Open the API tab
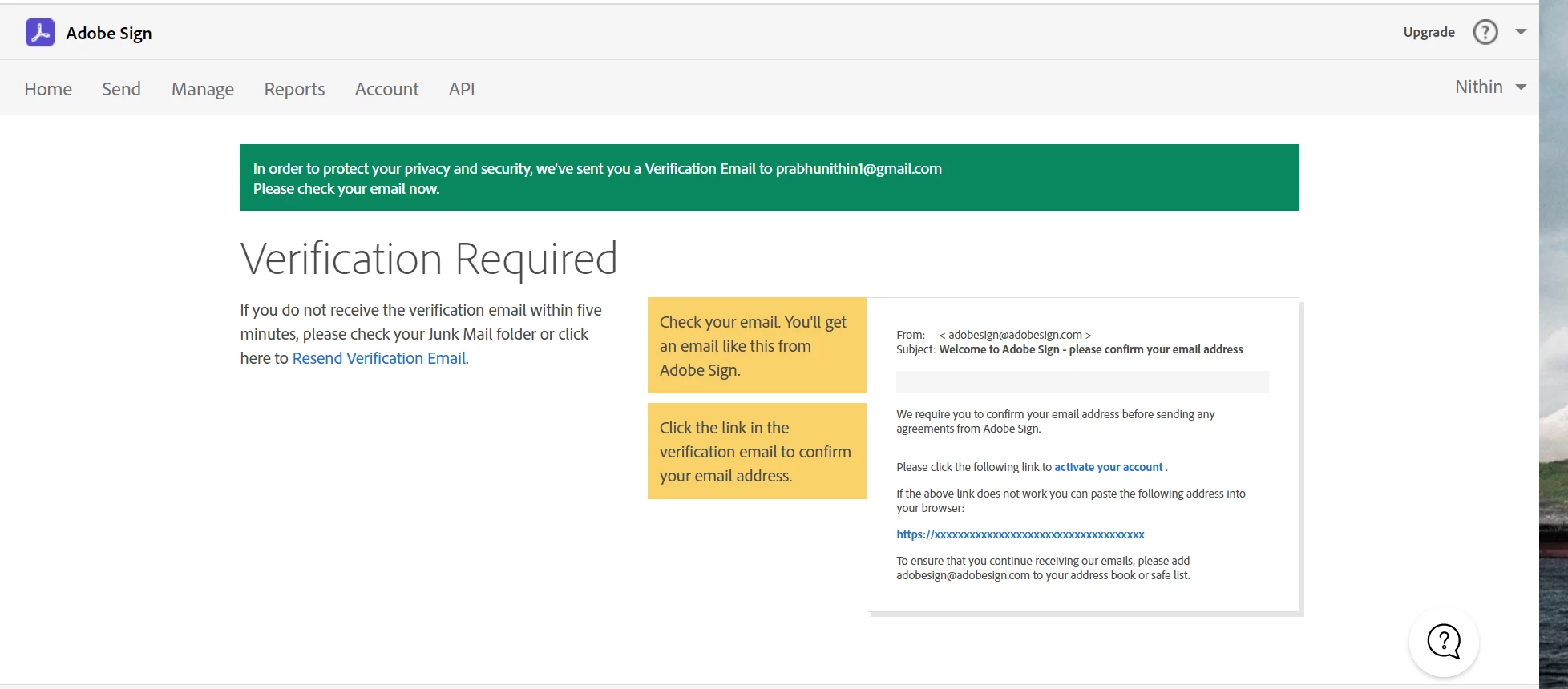Viewport: 1568px width, 689px height. pos(462,89)
